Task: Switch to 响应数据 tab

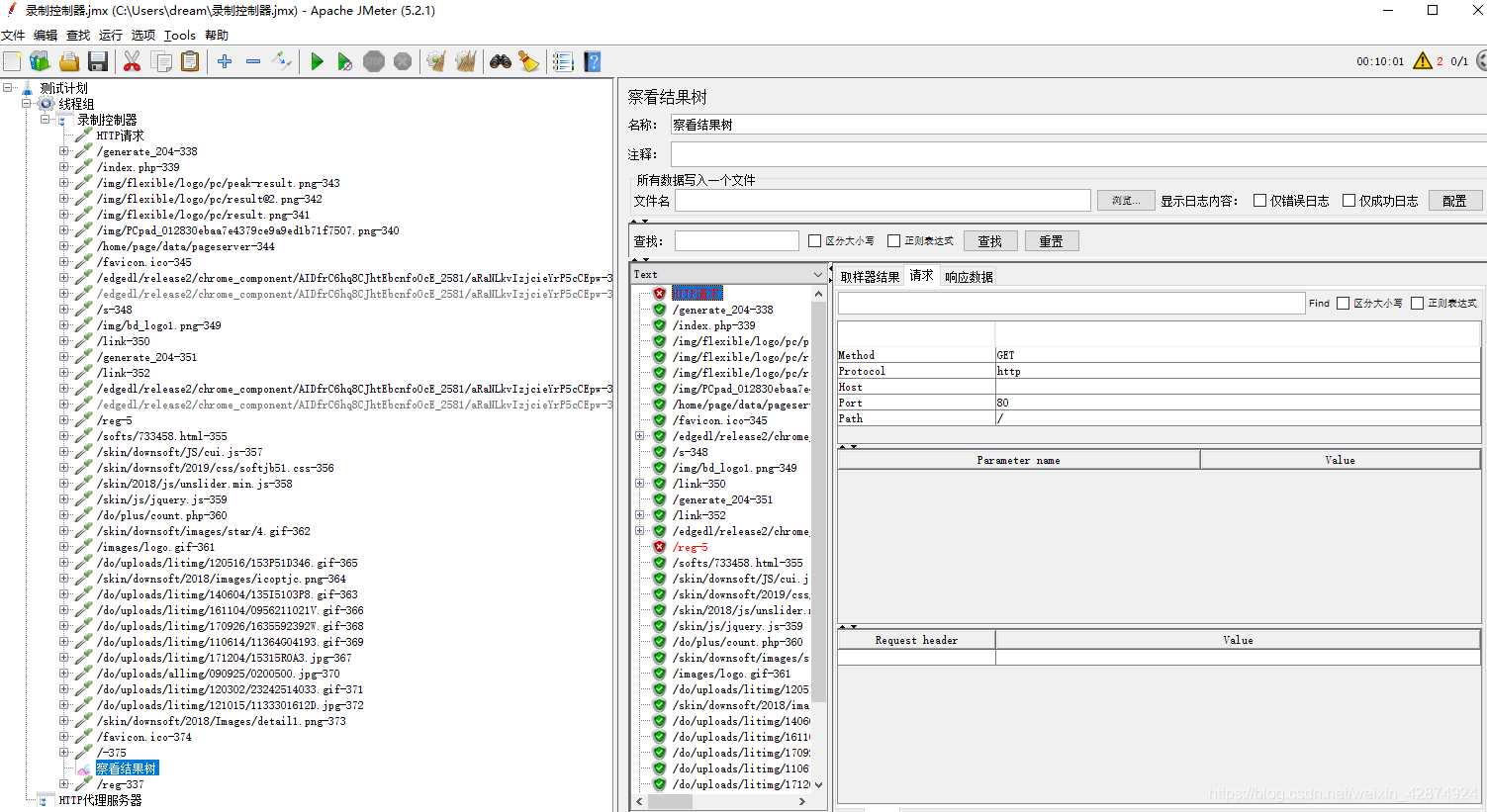Action: (x=969, y=277)
